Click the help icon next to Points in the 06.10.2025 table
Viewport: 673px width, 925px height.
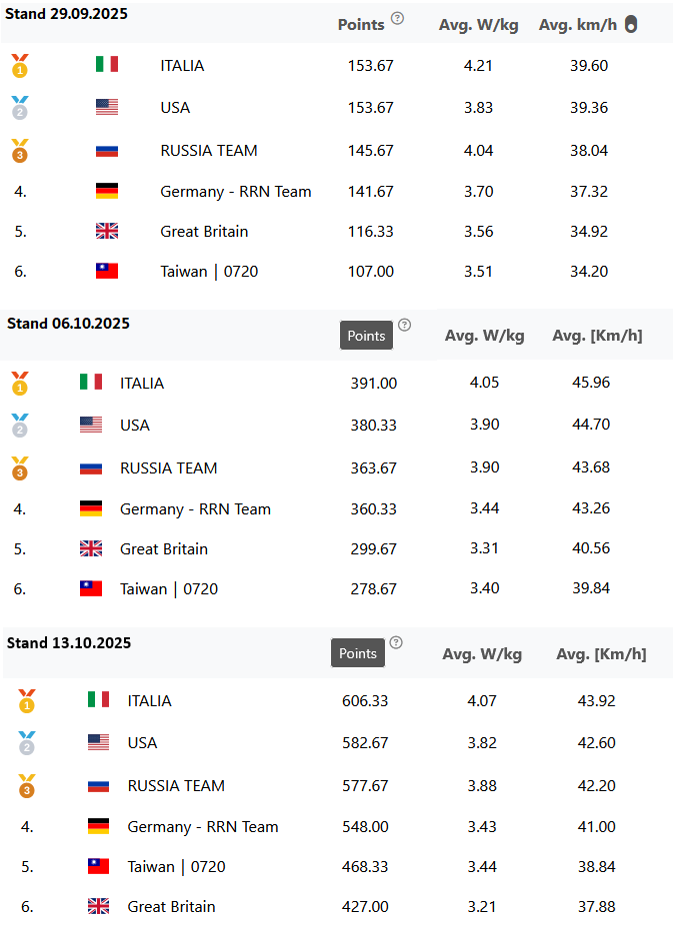(x=404, y=325)
